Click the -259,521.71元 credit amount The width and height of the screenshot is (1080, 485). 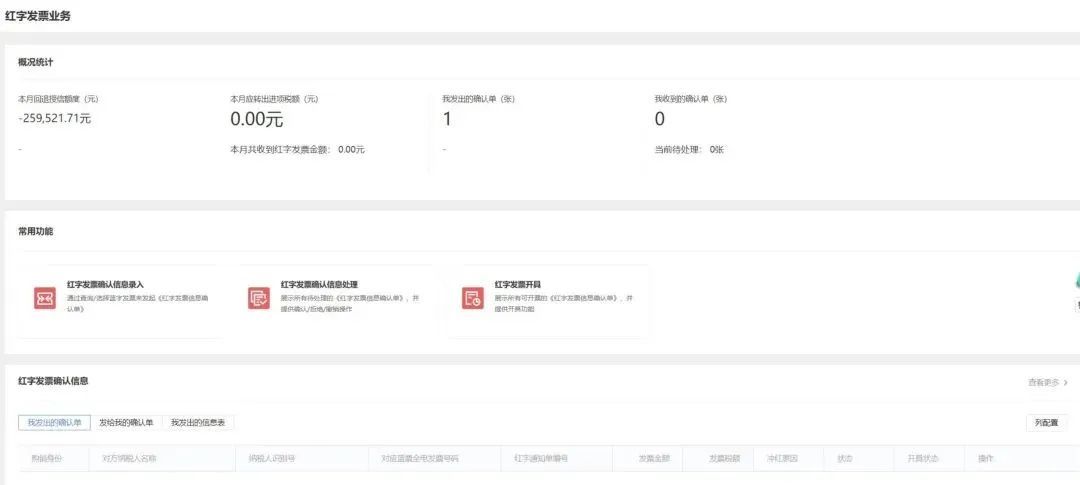(54, 118)
